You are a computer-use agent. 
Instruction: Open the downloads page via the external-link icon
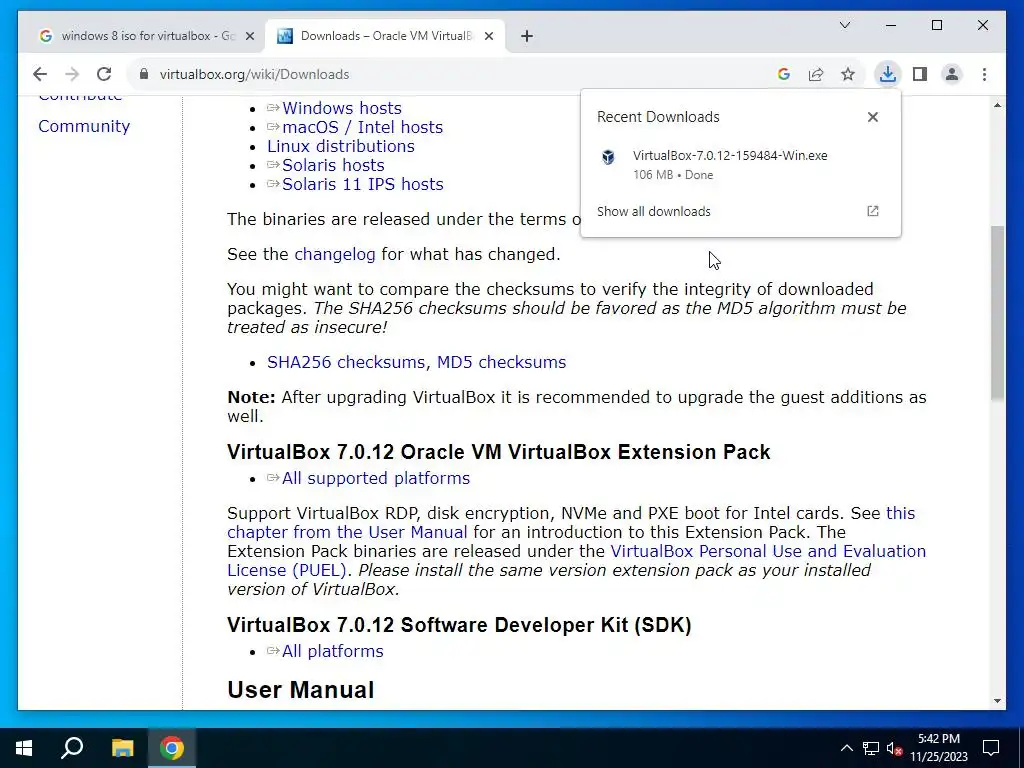click(872, 211)
